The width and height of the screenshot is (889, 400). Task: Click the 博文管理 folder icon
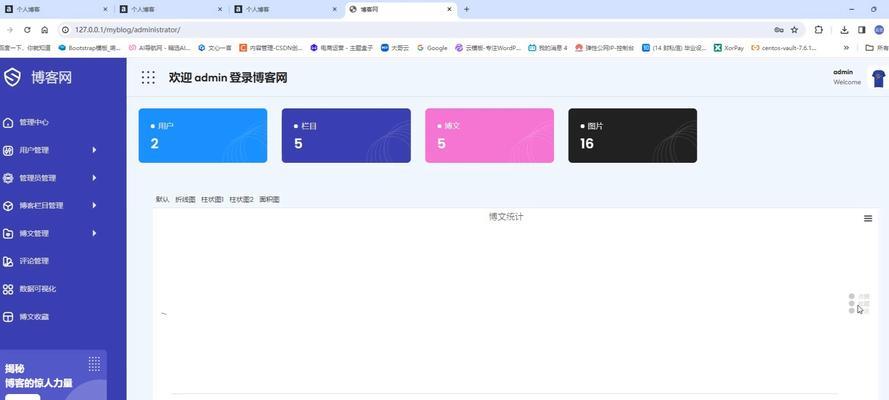coord(8,233)
